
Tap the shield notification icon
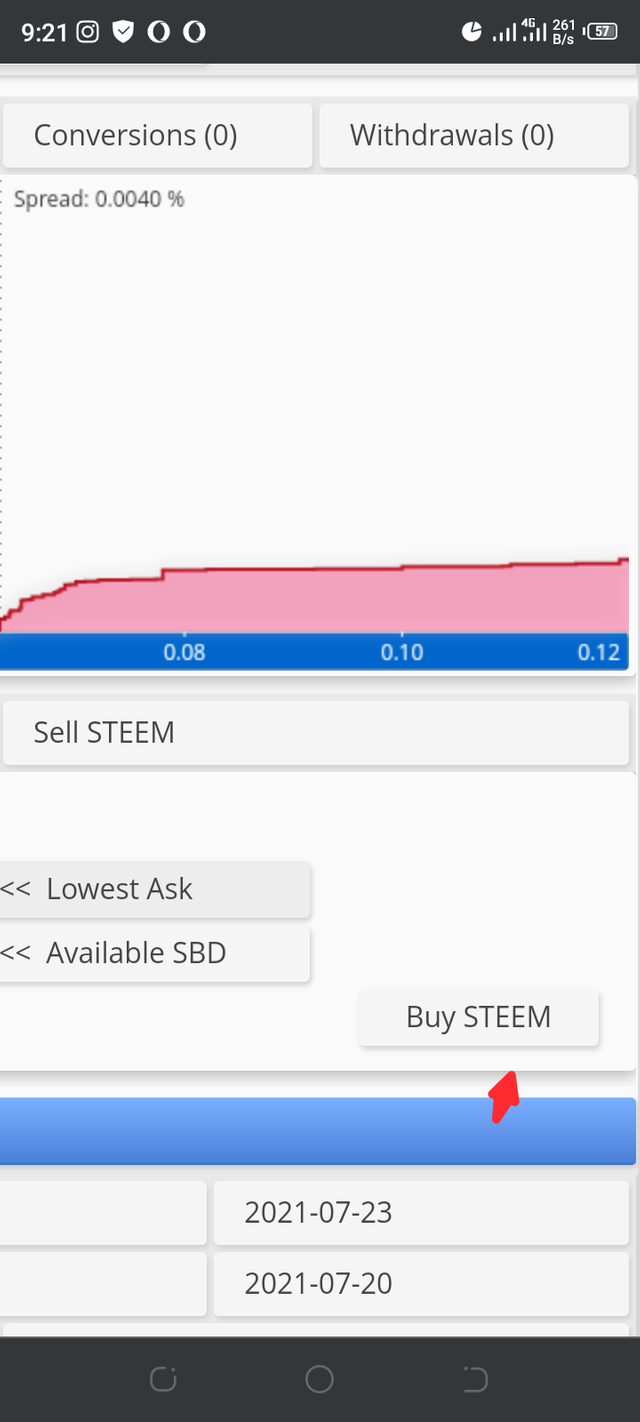tap(122, 32)
